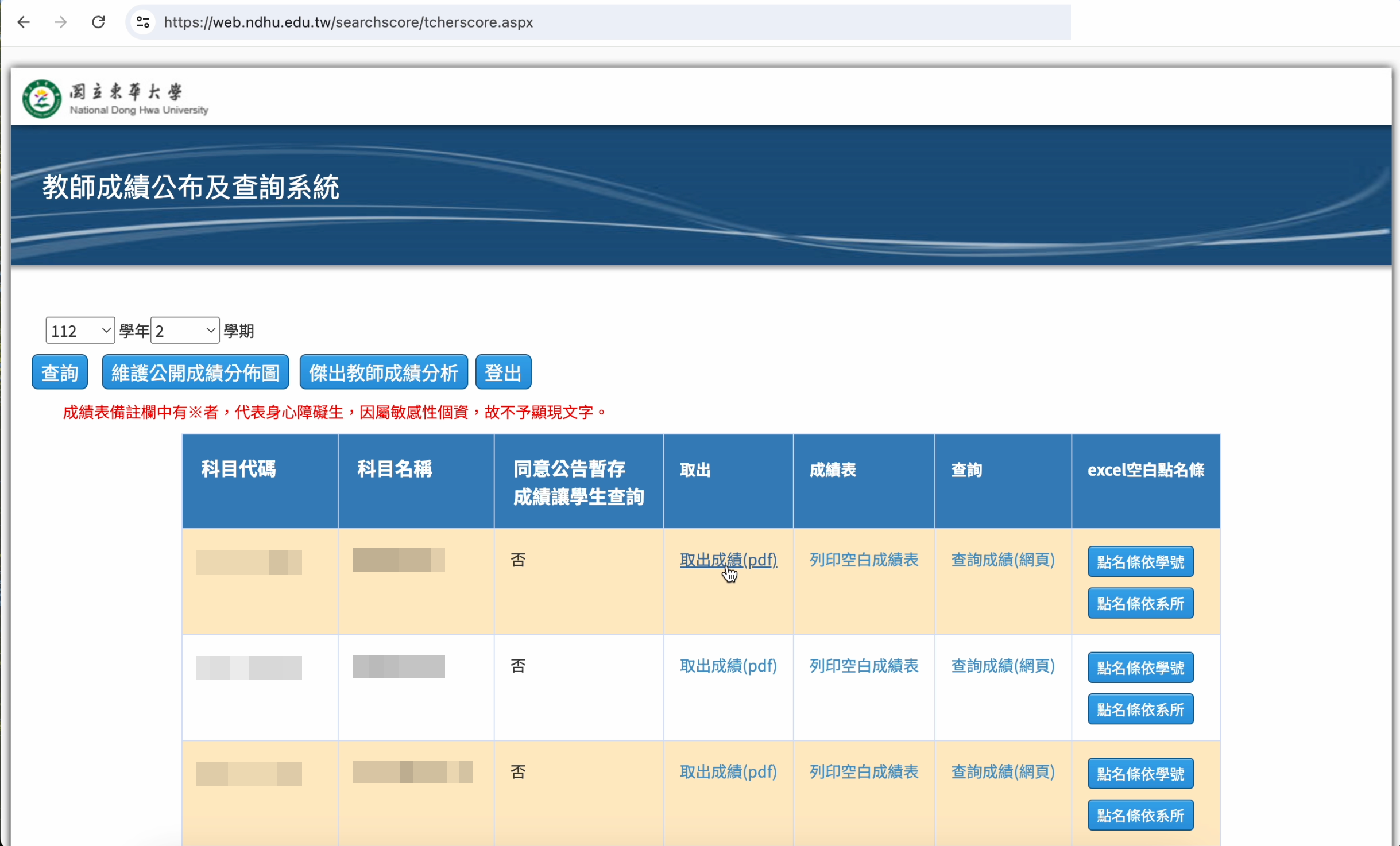This screenshot has width=1400, height=846.
Task: Open the semester 2 dropdown
Action: (x=184, y=331)
